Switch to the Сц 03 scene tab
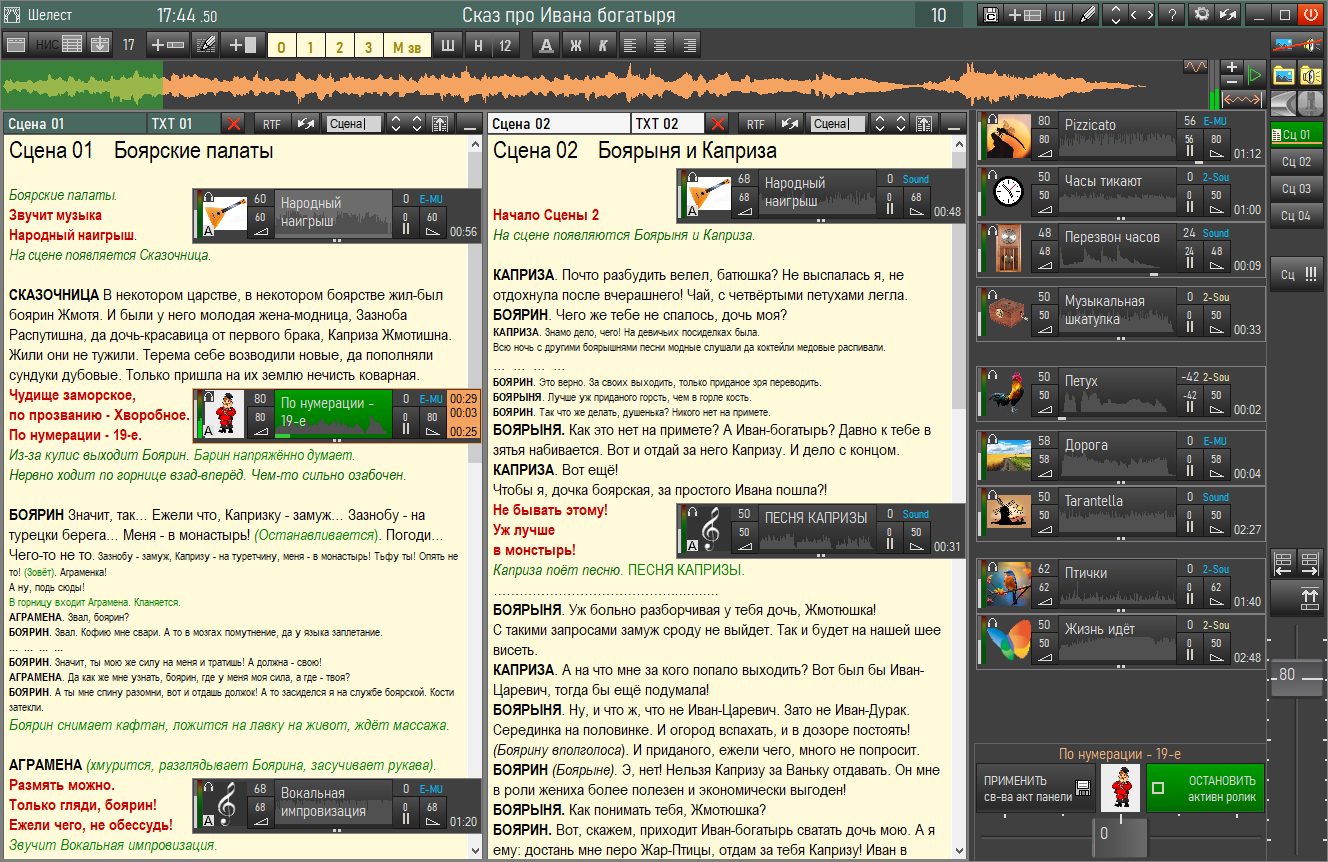 point(1296,188)
